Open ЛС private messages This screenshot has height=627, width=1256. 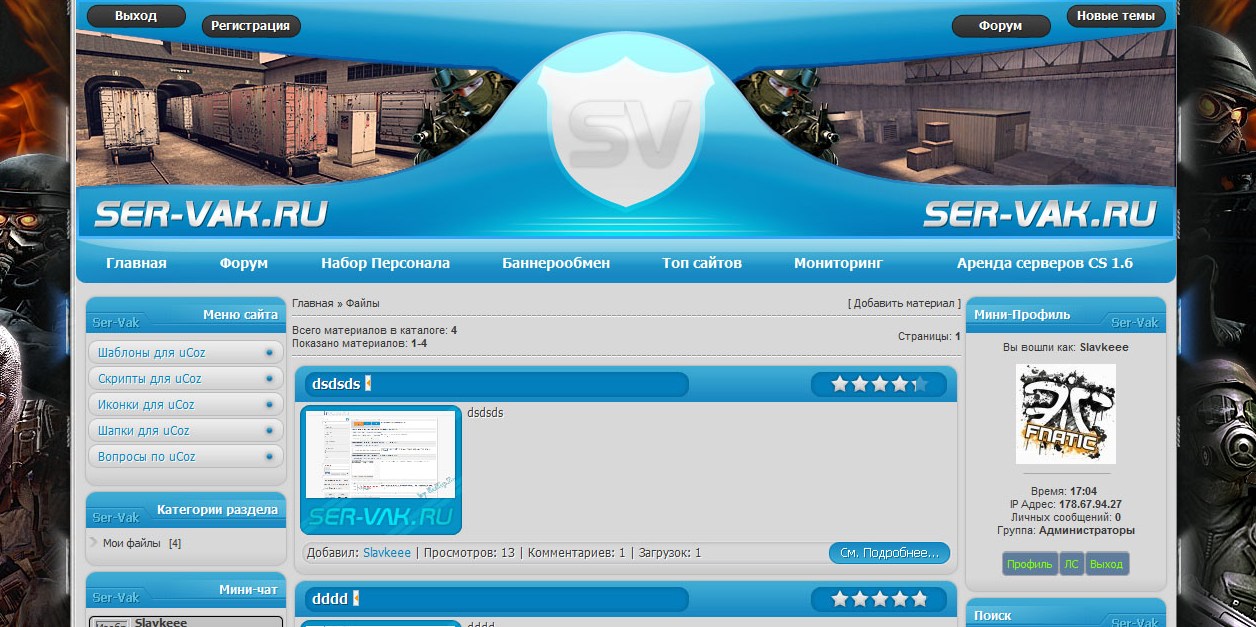click(1071, 564)
